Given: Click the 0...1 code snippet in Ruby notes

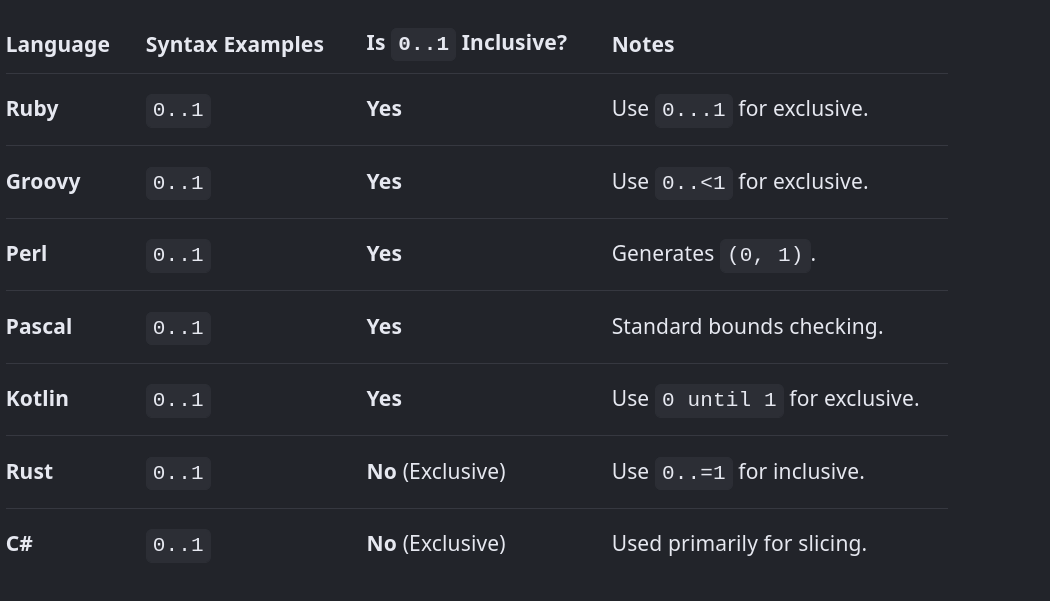Looking at the screenshot, I should 694,110.
